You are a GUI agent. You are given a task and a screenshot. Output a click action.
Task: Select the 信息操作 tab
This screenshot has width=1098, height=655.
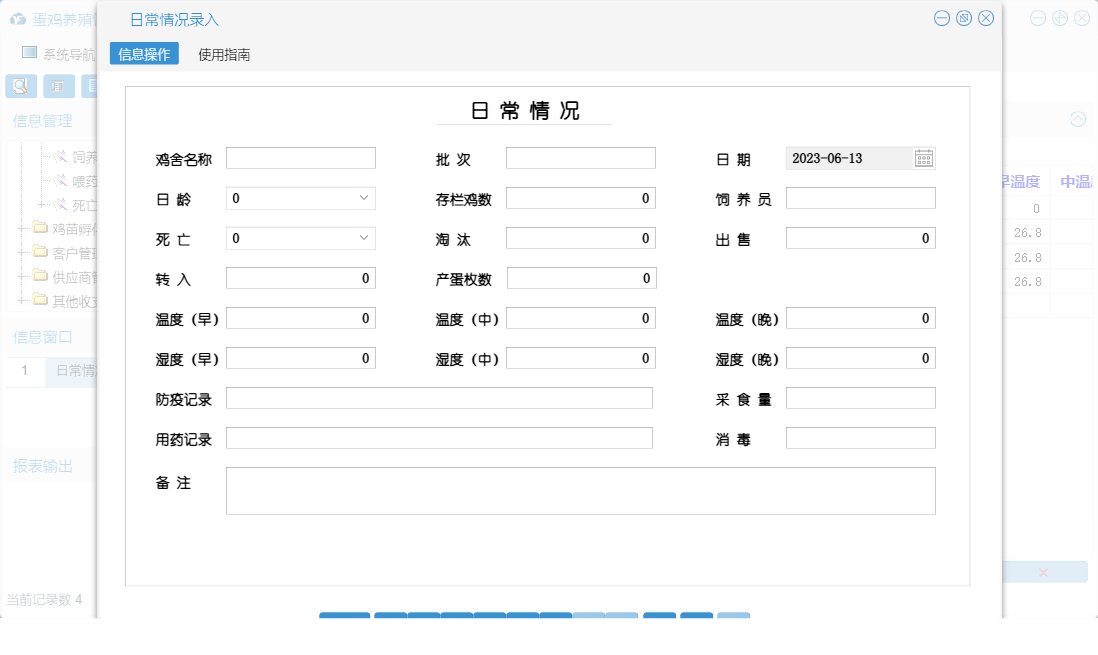(x=144, y=55)
